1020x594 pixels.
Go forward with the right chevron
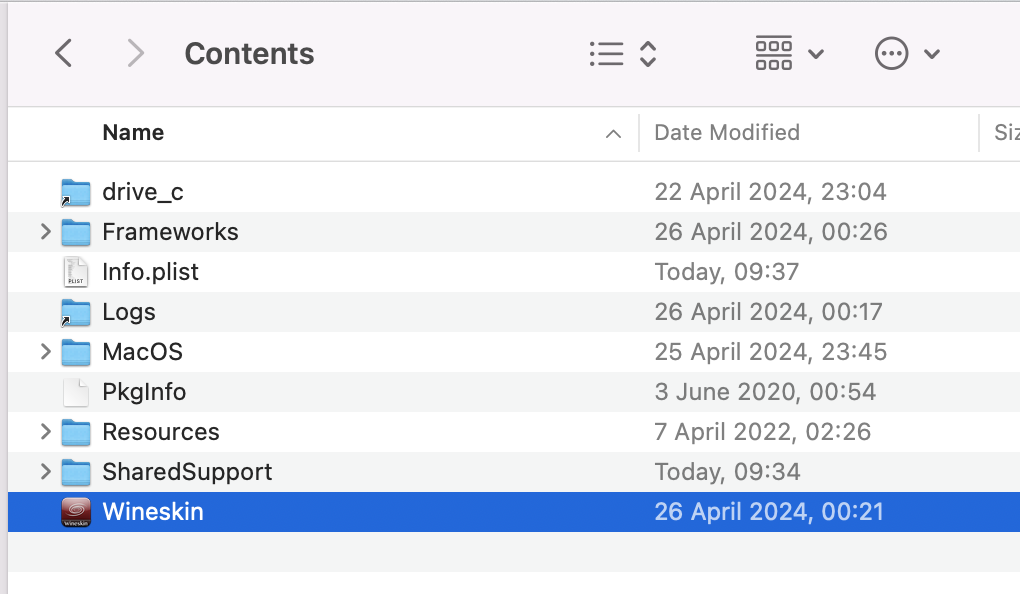[x=135, y=53]
